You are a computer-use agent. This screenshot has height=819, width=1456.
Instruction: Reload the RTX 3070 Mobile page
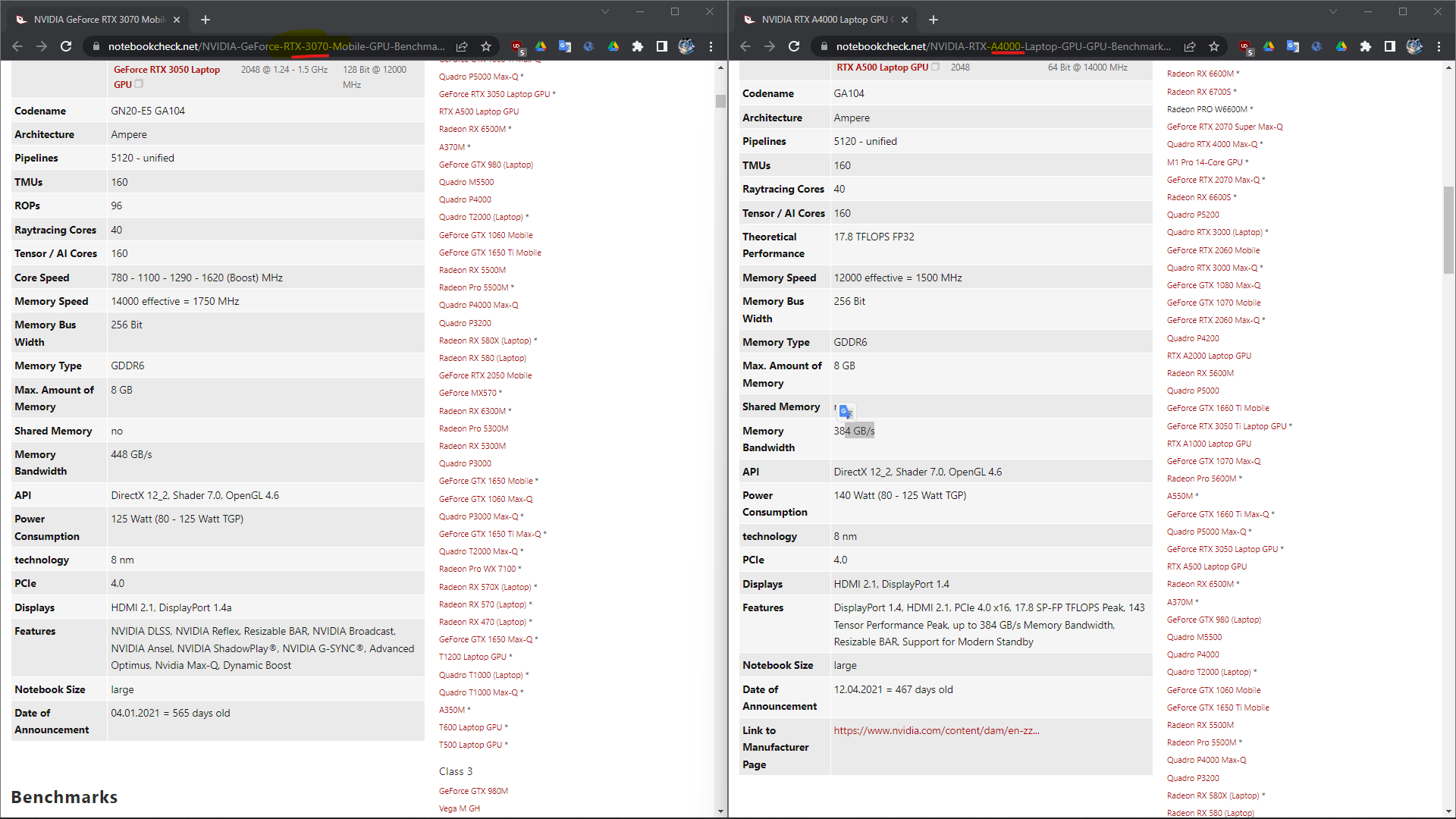pyautogui.click(x=66, y=47)
